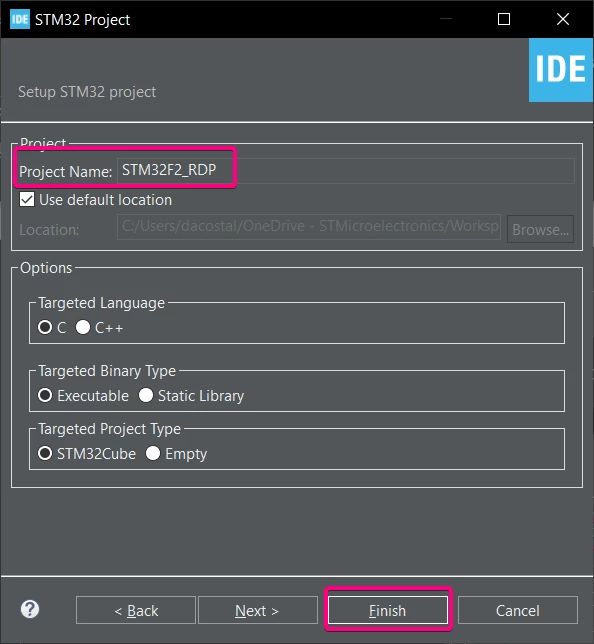Choose Executable binary type
Screen dimensions: 594x644
coord(45,396)
